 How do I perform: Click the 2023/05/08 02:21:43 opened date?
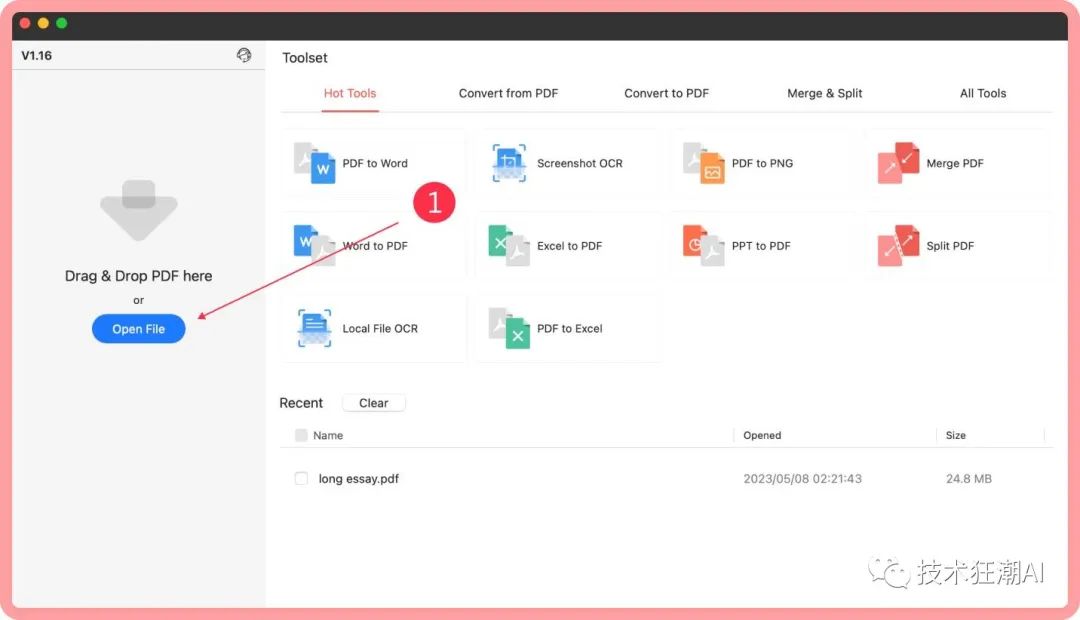pyautogui.click(x=802, y=479)
